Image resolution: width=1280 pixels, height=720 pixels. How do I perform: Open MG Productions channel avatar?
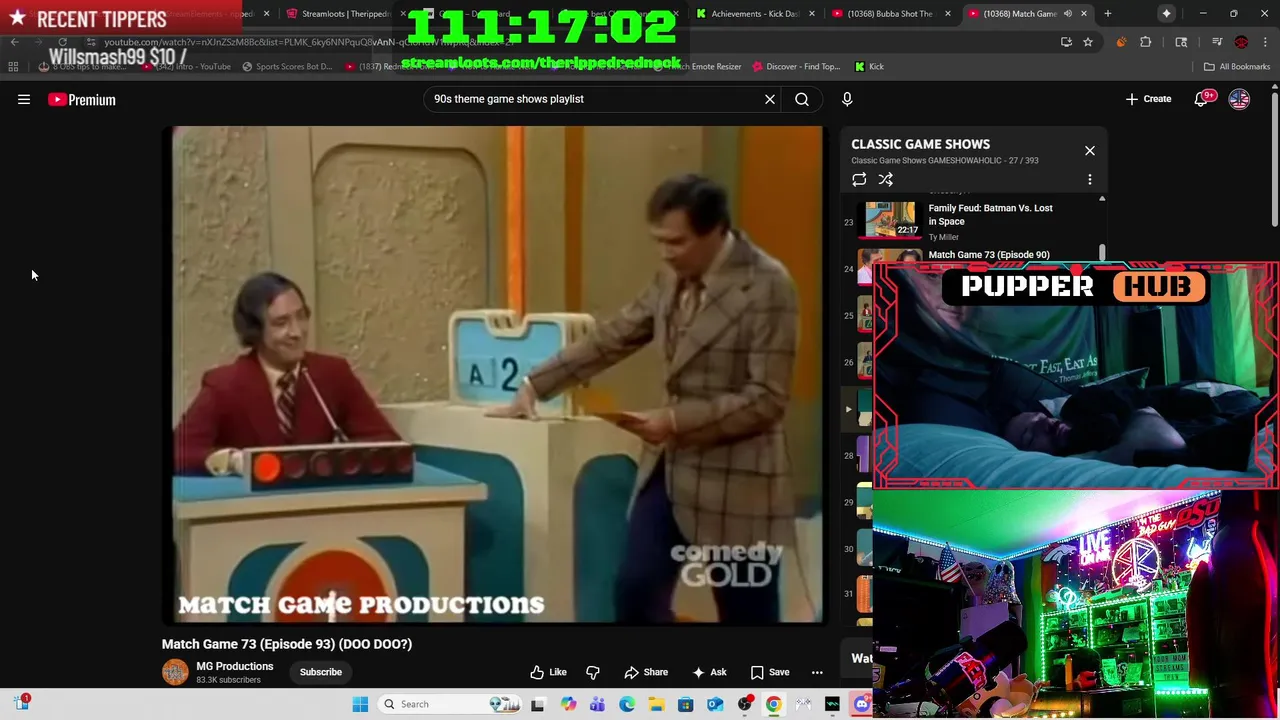click(x=175, y=672)
